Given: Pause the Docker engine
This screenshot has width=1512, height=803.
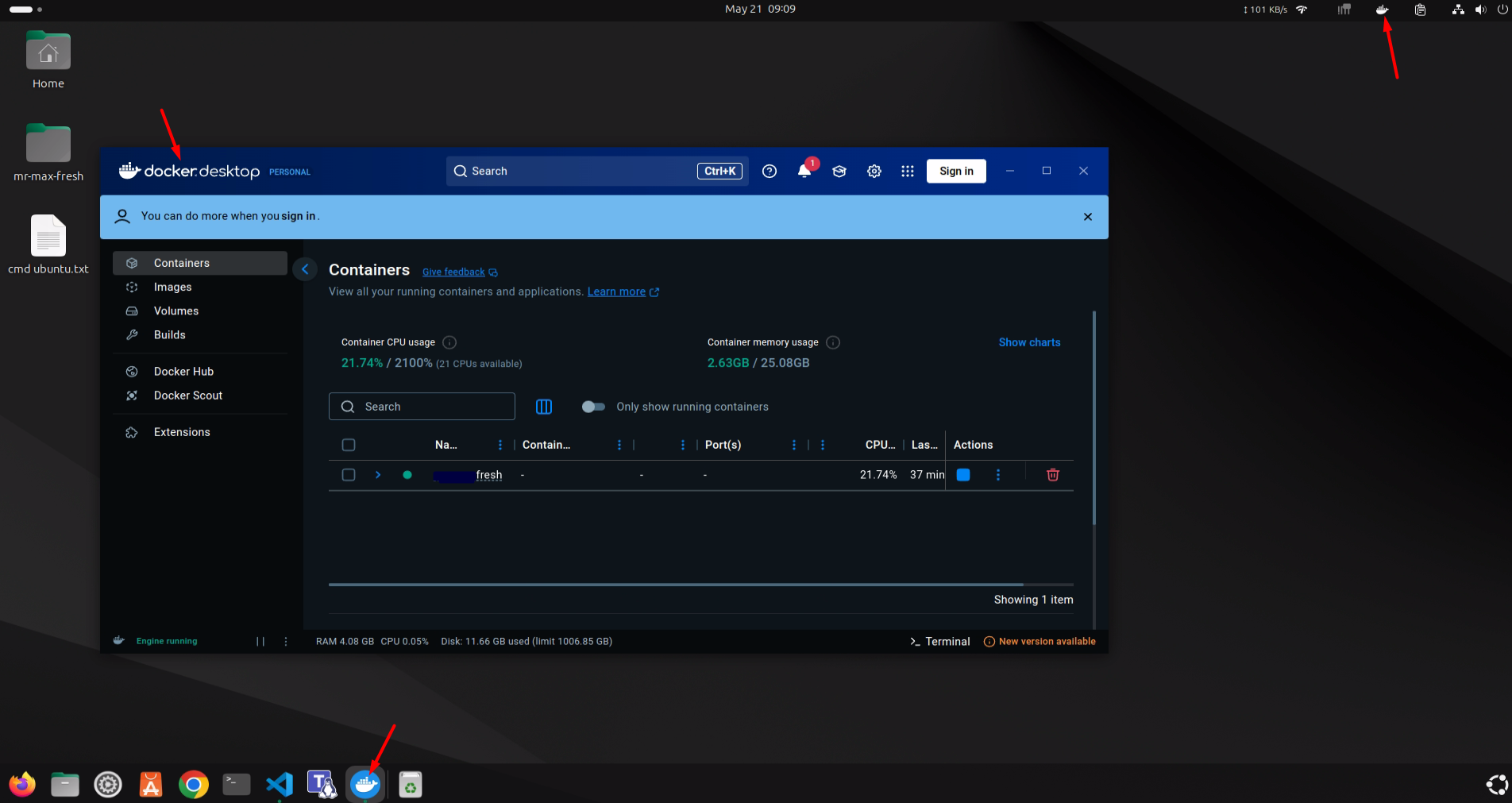Looking at the screenshot, I should tap(260, 642).
